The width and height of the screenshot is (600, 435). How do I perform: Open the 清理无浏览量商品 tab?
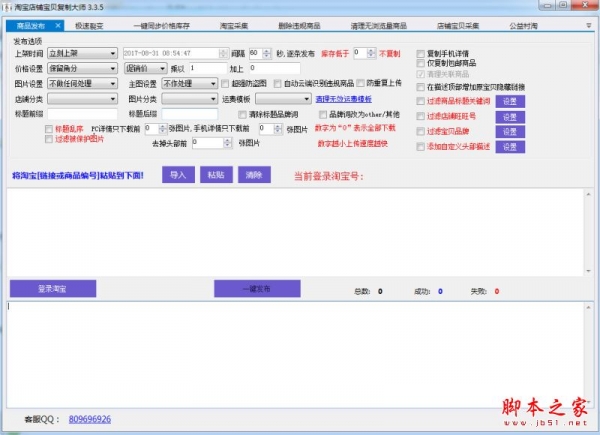click(x=378, y=26)
